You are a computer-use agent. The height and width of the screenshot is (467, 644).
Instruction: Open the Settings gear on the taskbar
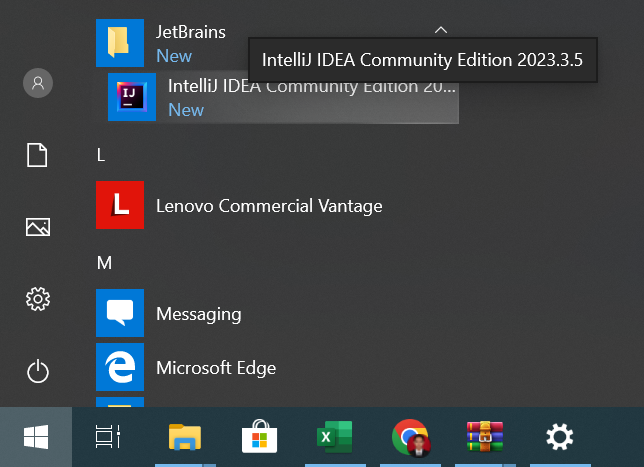(560, 437)
